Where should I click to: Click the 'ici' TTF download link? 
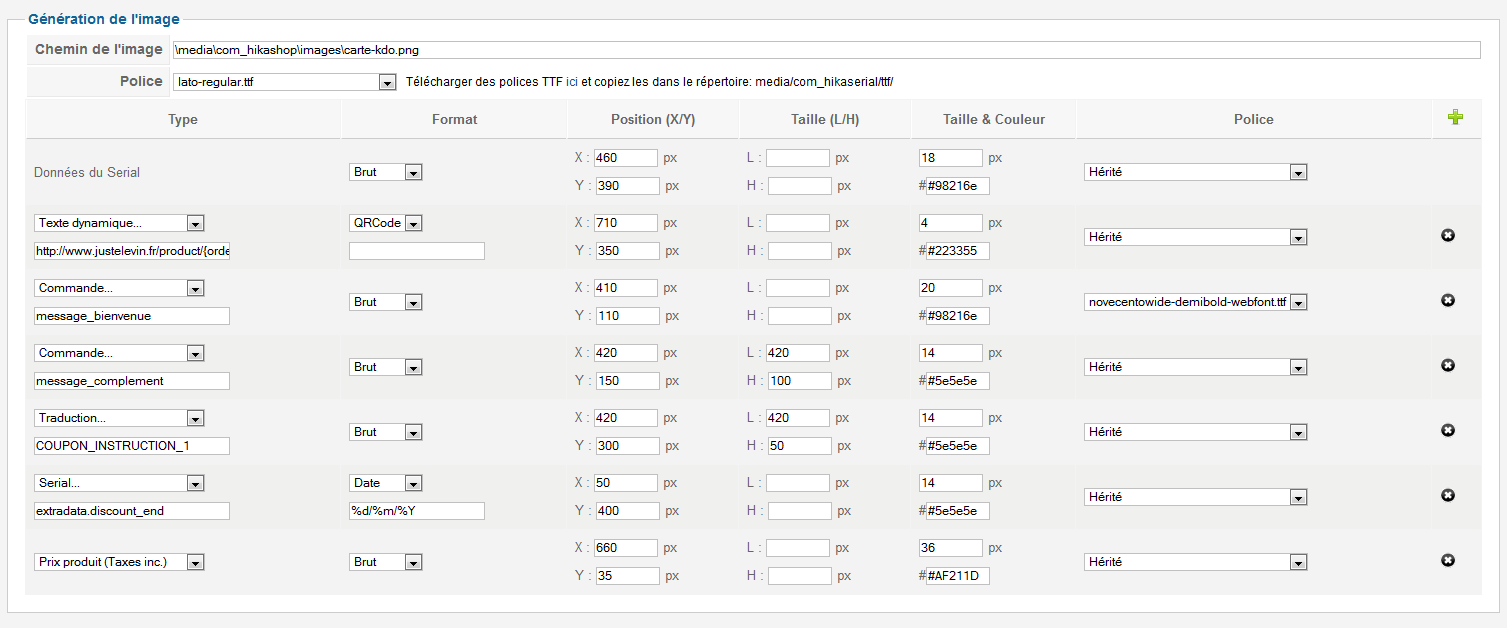572,82
